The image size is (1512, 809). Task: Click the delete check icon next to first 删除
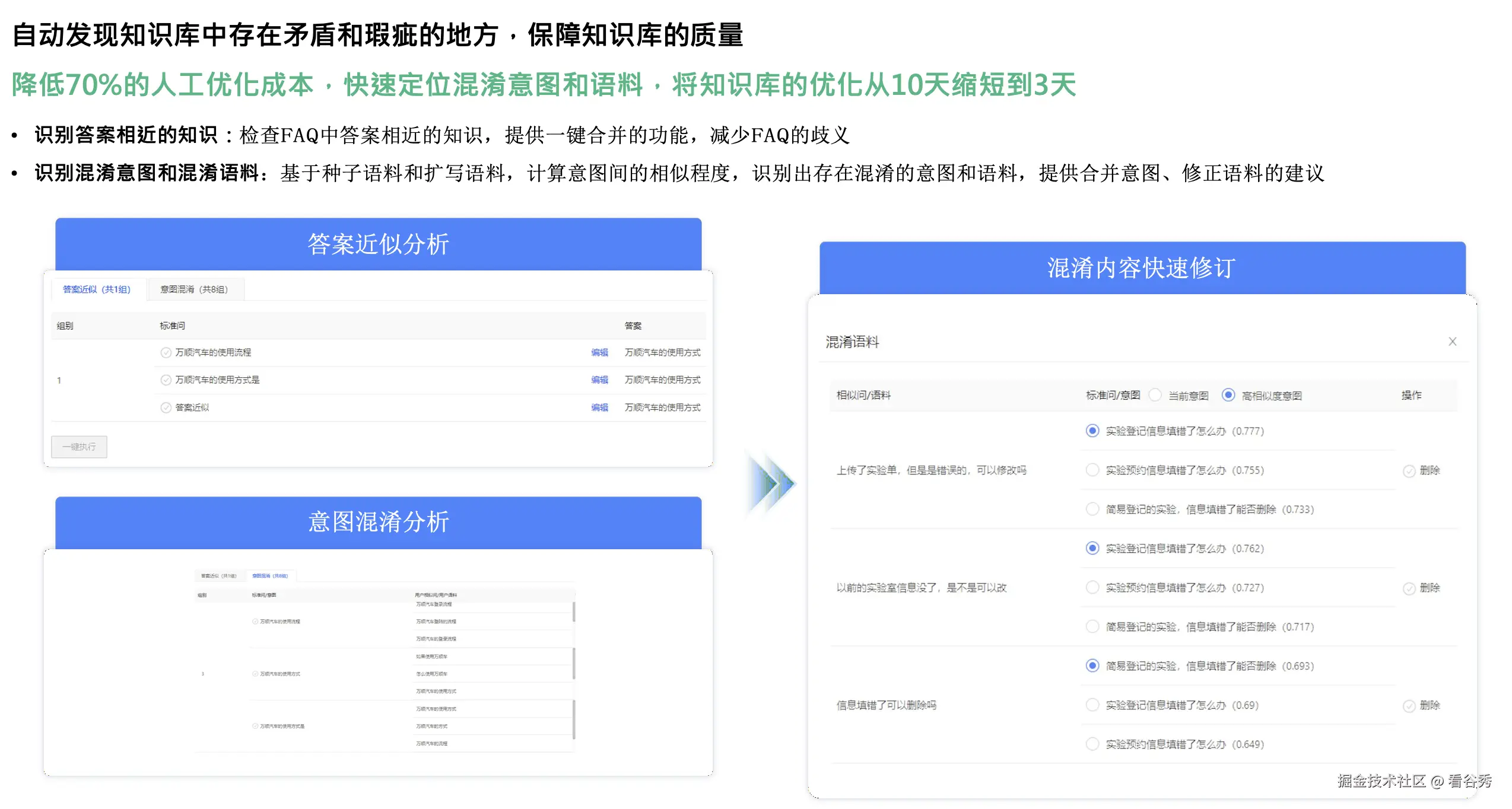(x=1411, y=470)
